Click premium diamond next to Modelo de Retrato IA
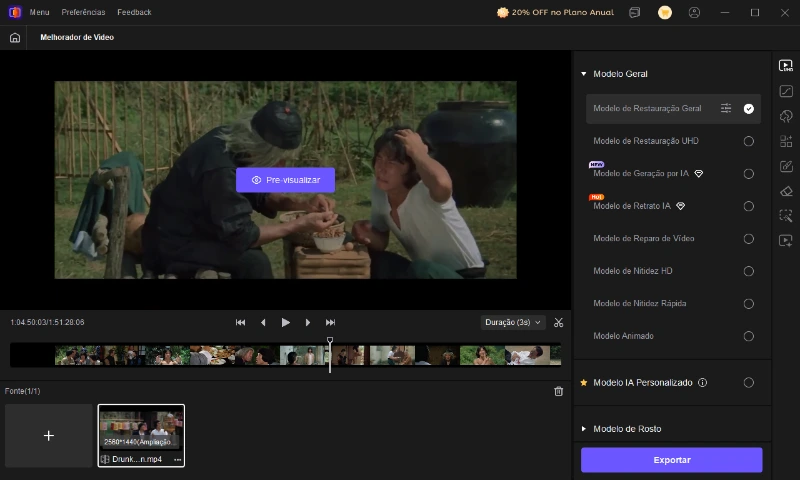The image size is (800, 480). click(x=681, y=206)
